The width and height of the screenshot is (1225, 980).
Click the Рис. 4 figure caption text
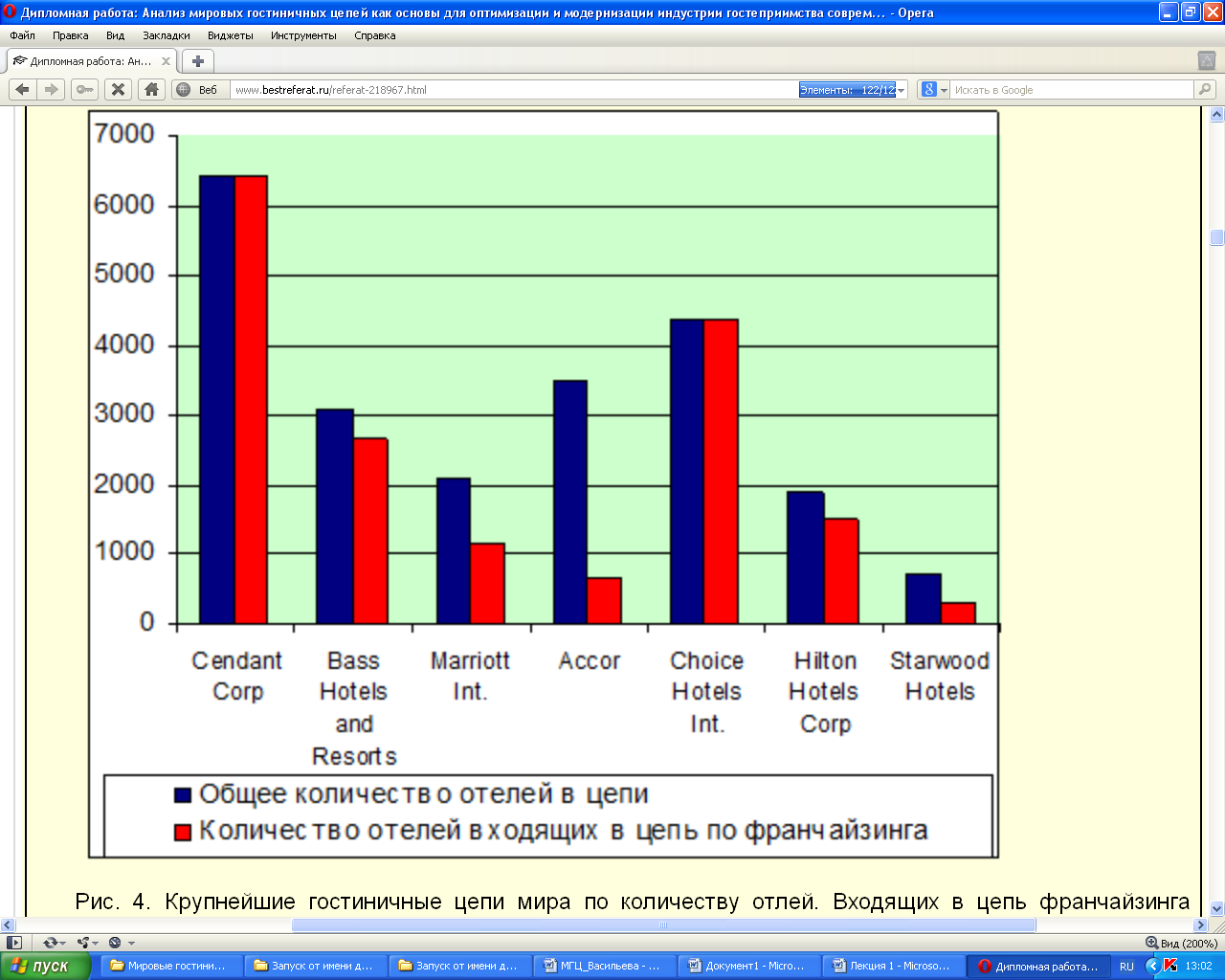[x=632, y=902]
